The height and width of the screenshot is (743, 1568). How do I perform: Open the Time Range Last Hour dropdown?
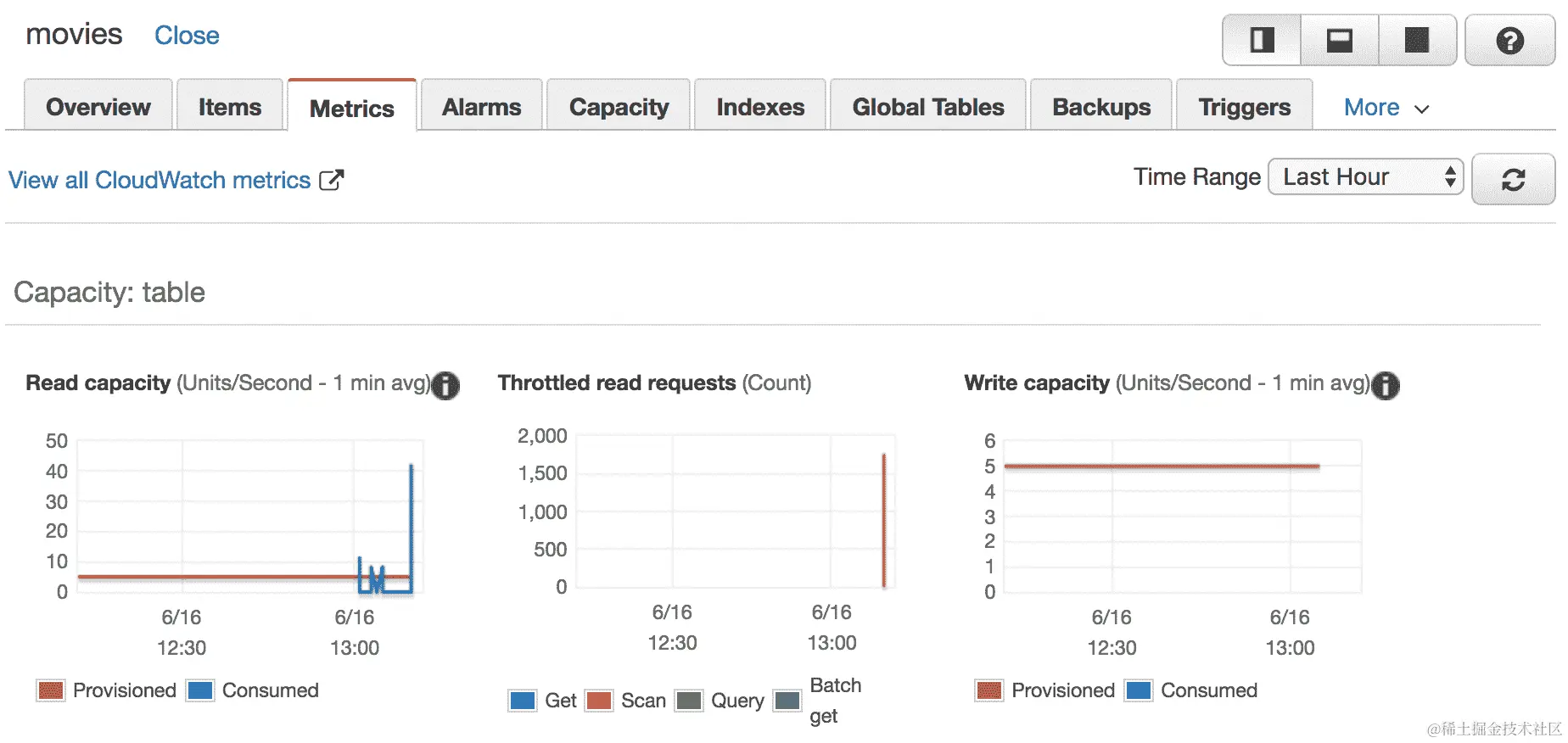1366,176
